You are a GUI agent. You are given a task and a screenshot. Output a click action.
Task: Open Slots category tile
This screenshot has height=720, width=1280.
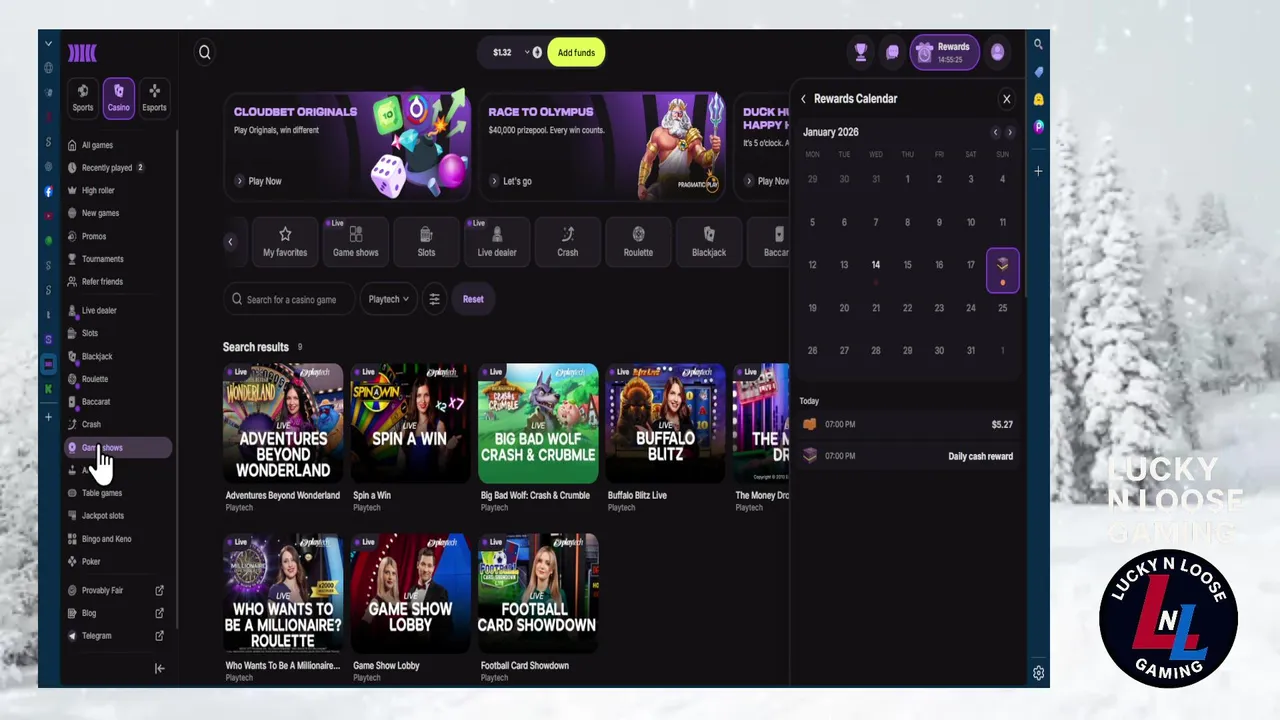[426, 241]
